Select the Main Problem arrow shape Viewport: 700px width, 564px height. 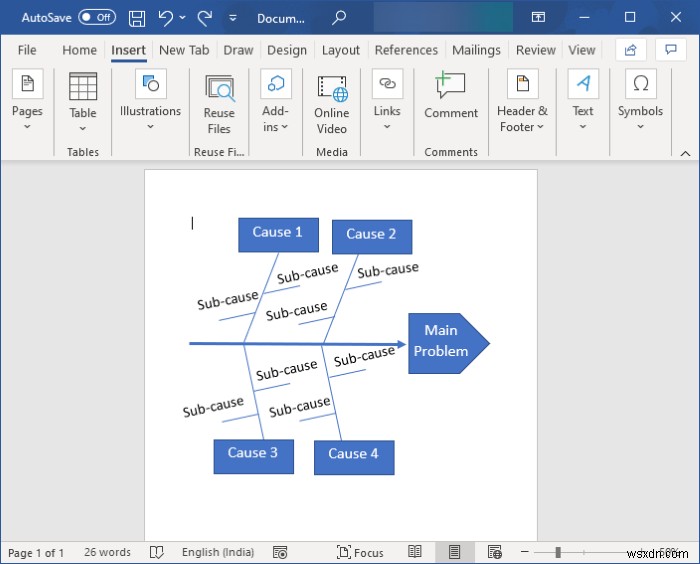(449, 343)
